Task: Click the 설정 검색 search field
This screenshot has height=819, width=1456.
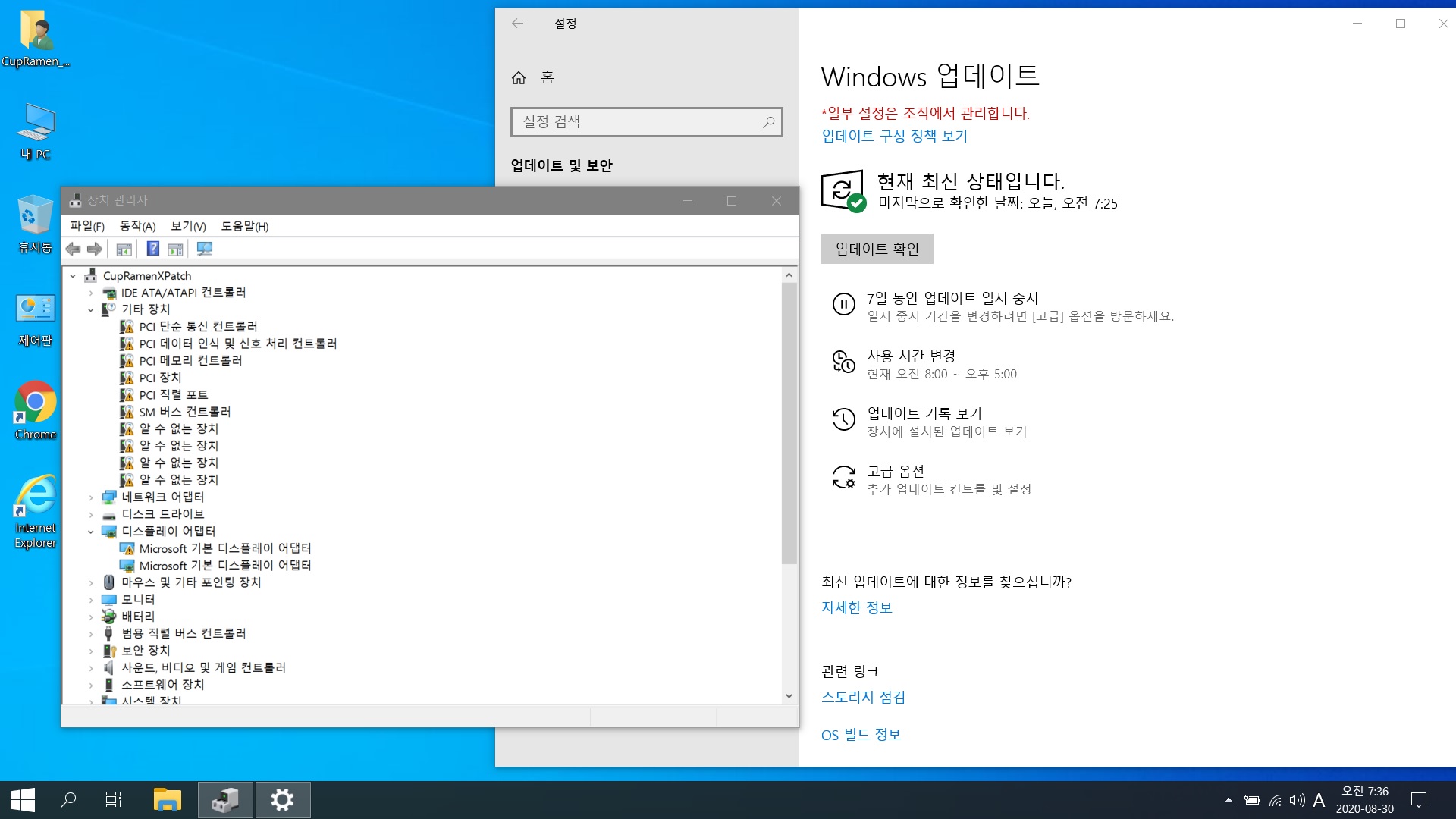Action: tap(646, 121)
